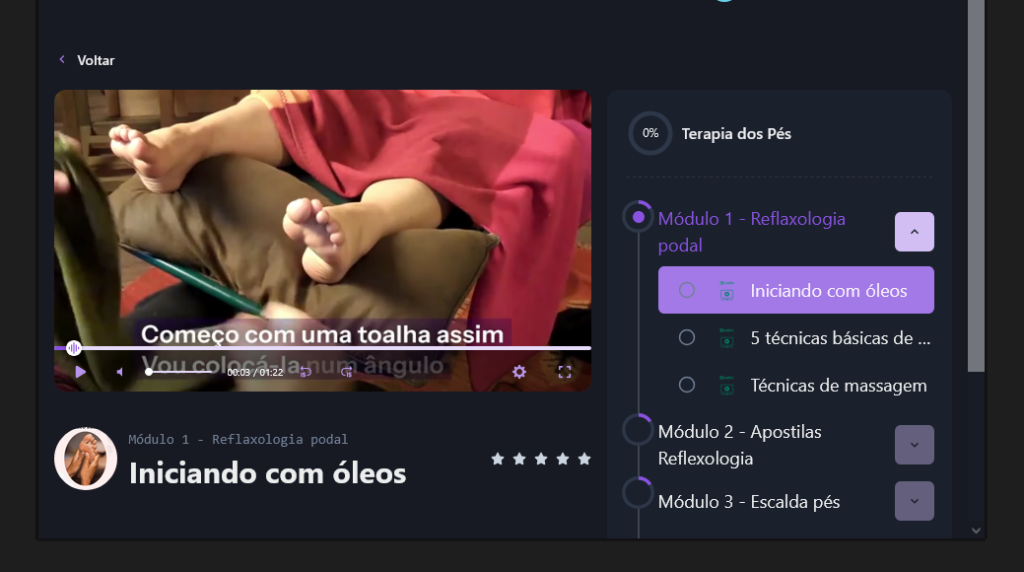Click the video icon beside Técnicas de massagem

(726, 385)
